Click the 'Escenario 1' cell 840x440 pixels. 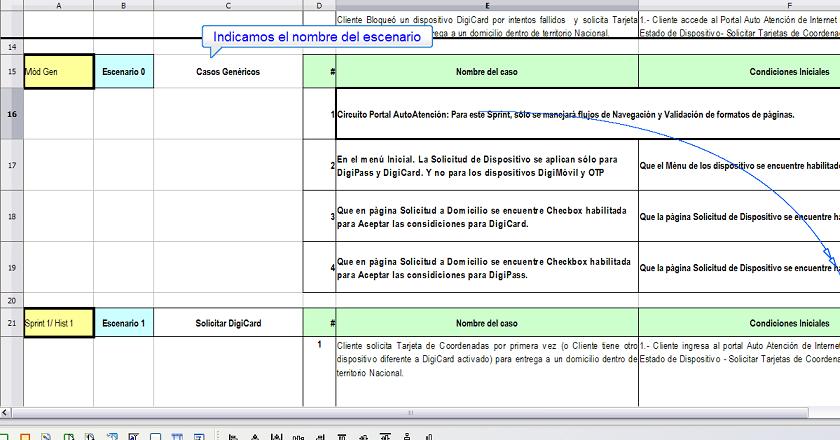pyautogui.click(x=124, y=323)
